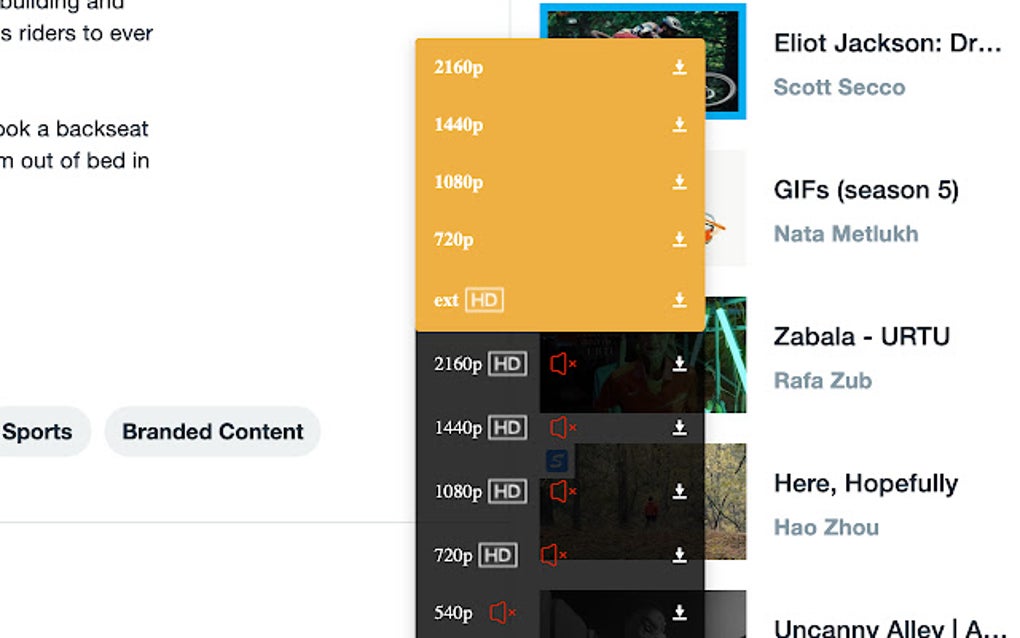This screenshot has height=638, width=1020.
Task: Open the Sports category tag
Action: (x=38, y=432)
